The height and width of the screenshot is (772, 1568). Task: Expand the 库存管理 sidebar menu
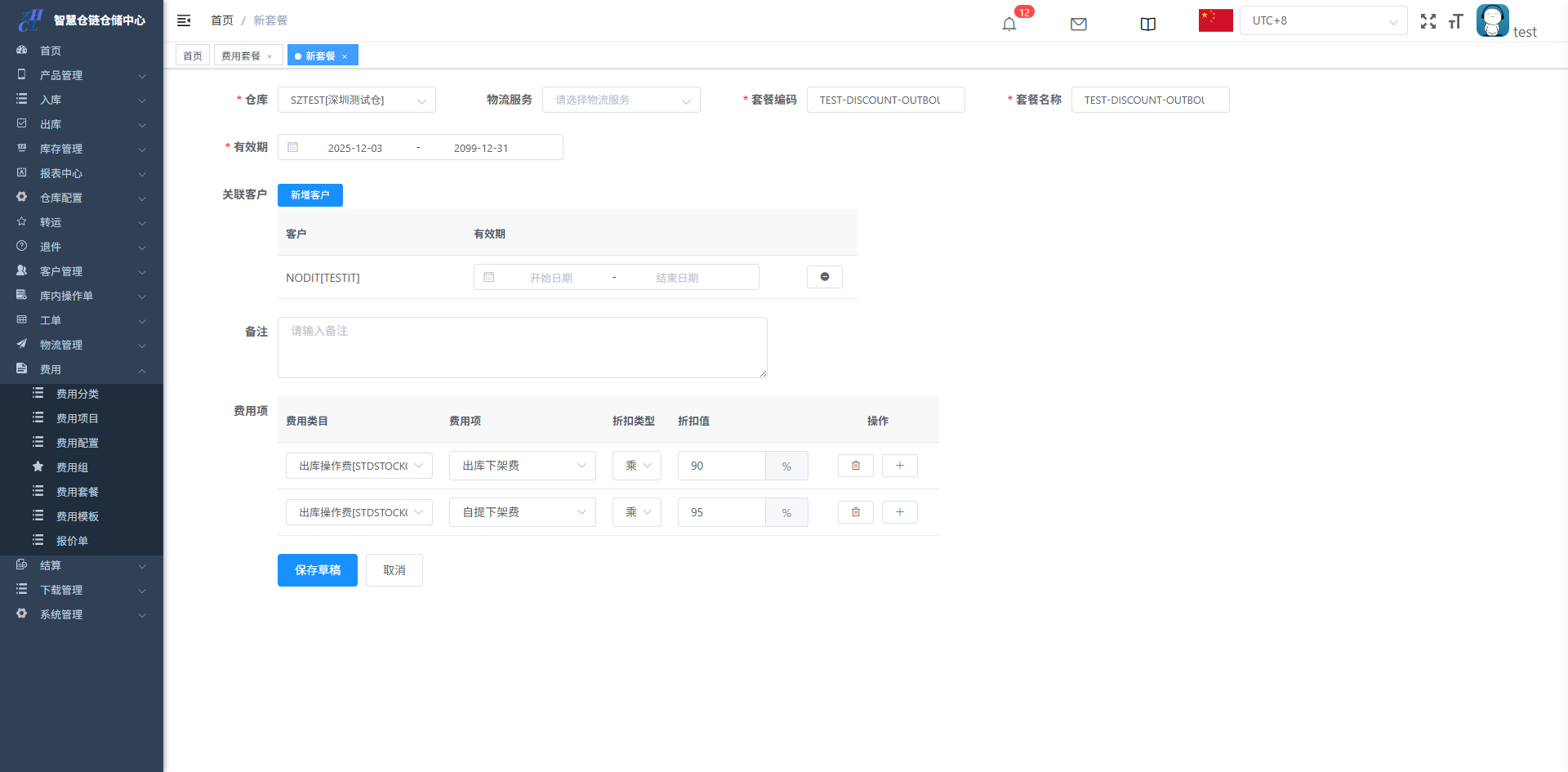82,149
